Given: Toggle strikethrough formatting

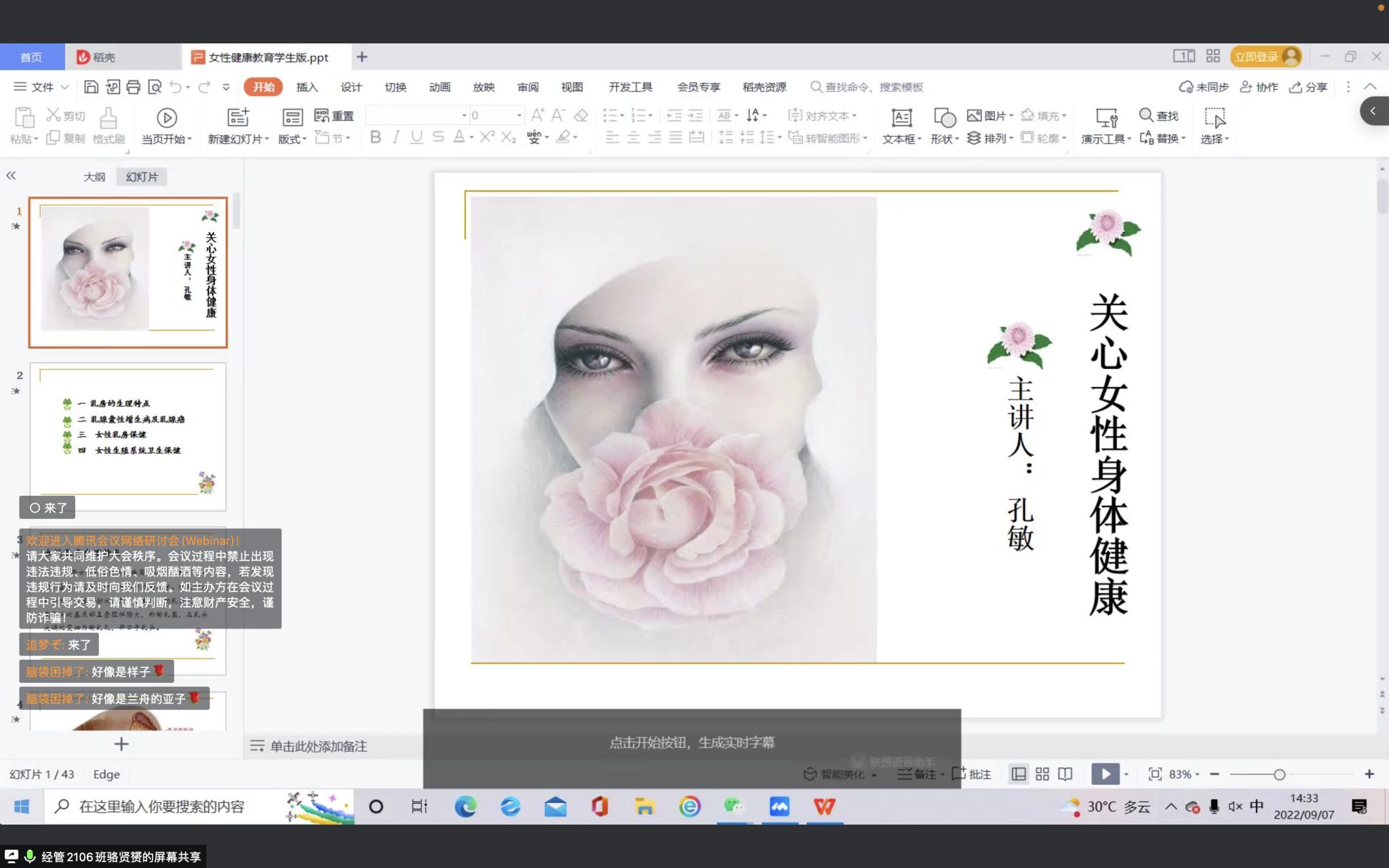Looking at the screenshot, I should tap(438, 138).
